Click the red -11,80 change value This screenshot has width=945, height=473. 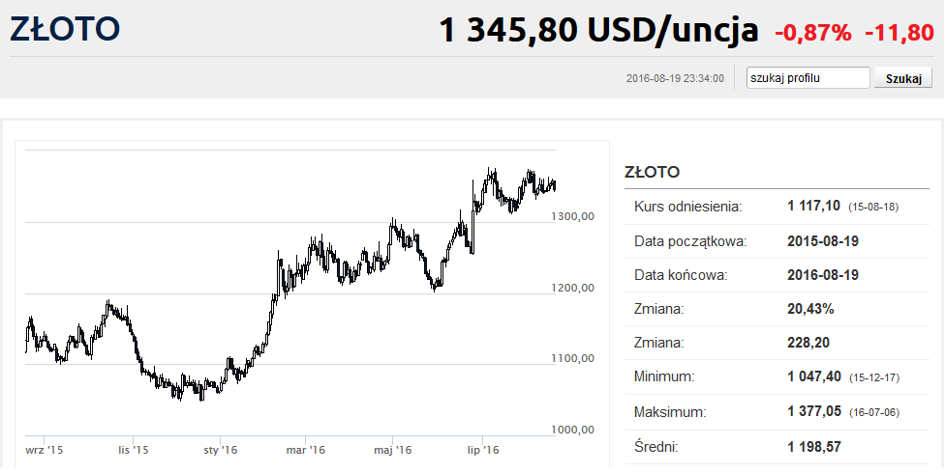click(899, 33)
